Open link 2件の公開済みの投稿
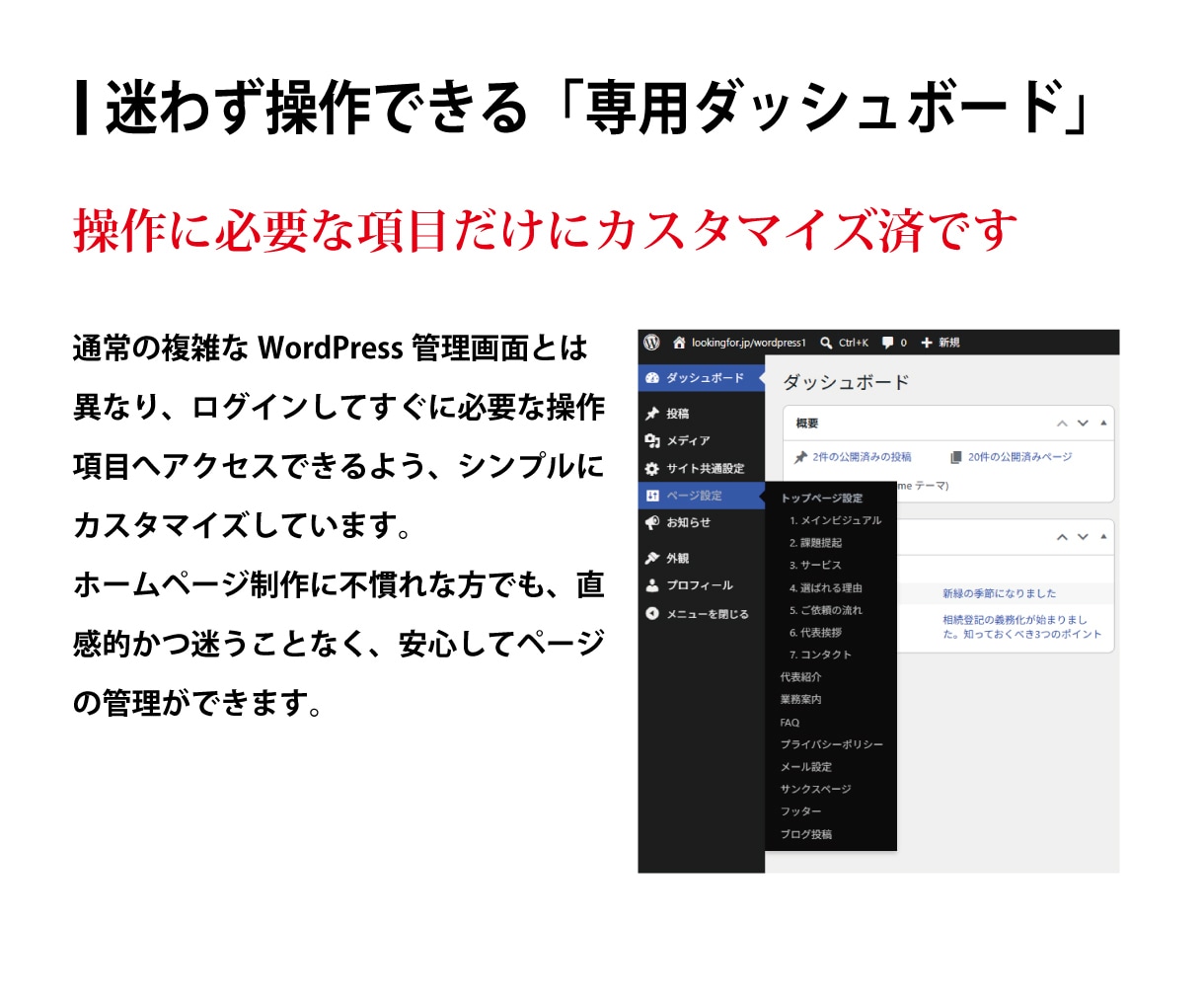 pos(862,457)
